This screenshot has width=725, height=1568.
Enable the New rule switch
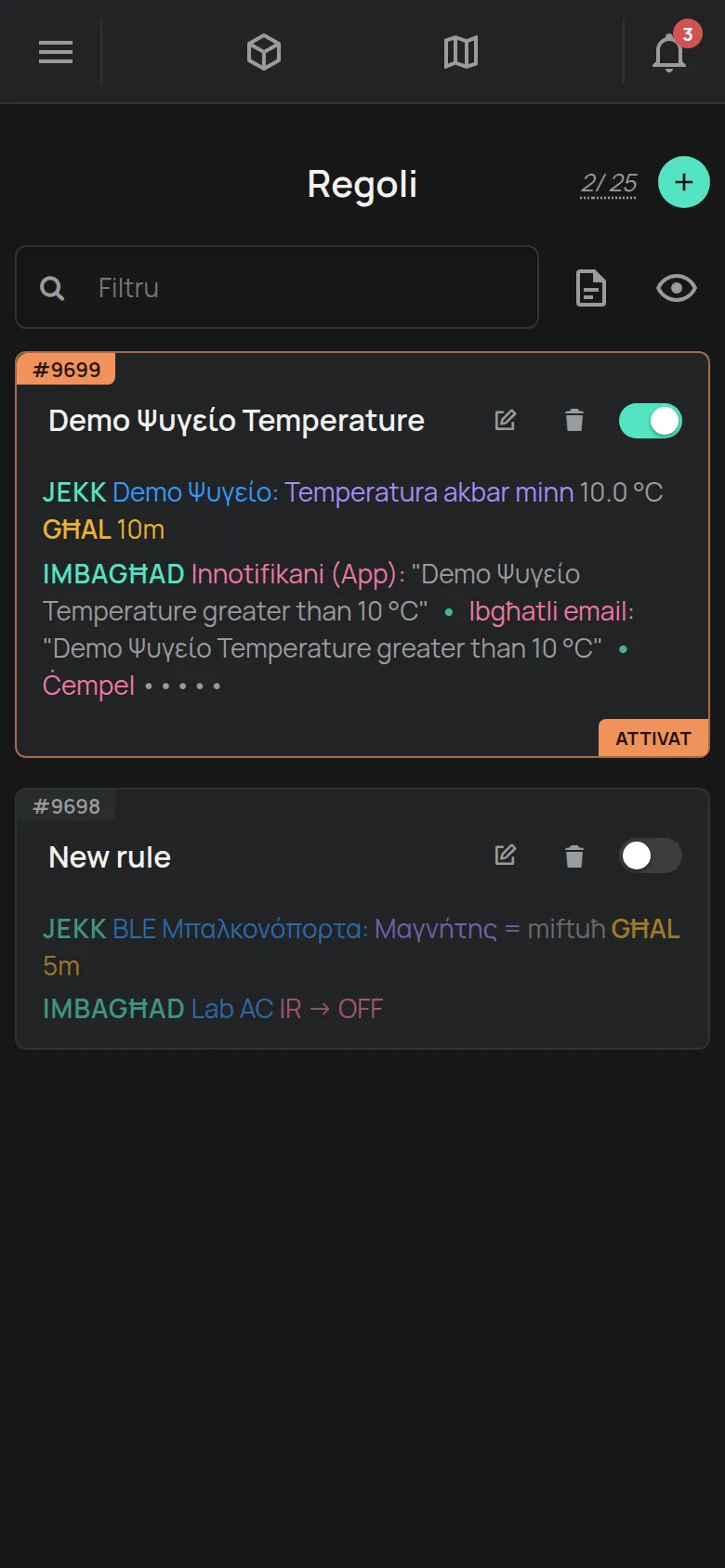point(651,855)
